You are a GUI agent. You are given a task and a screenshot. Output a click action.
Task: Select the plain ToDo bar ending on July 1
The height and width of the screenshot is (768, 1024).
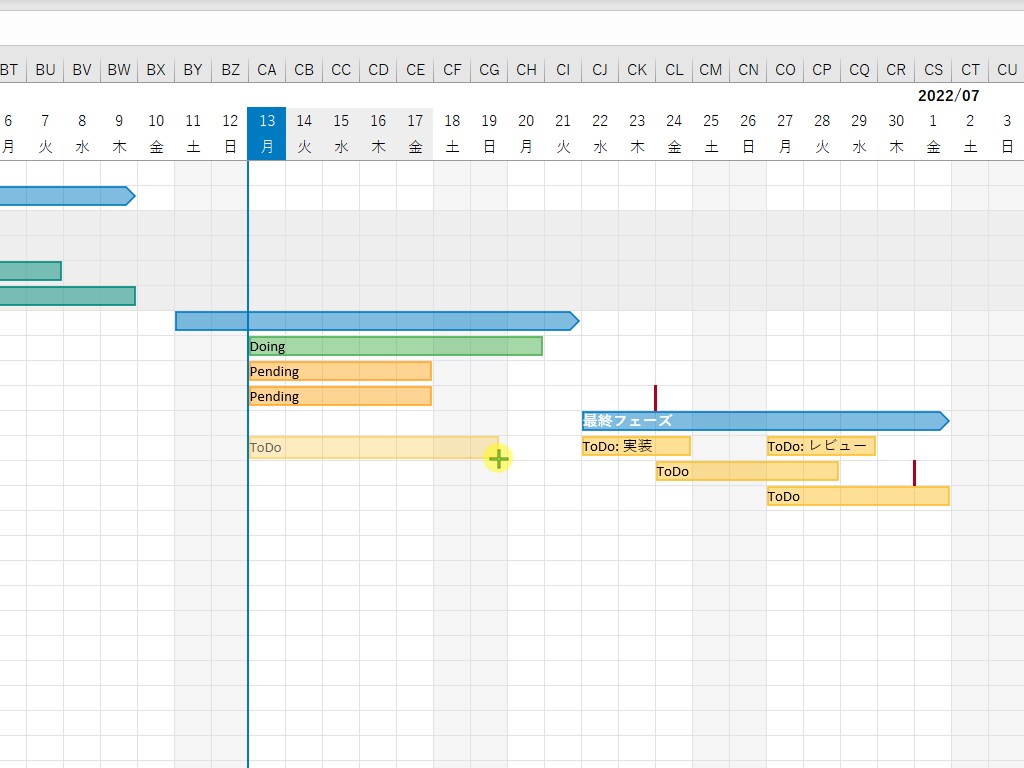[858, 496]
